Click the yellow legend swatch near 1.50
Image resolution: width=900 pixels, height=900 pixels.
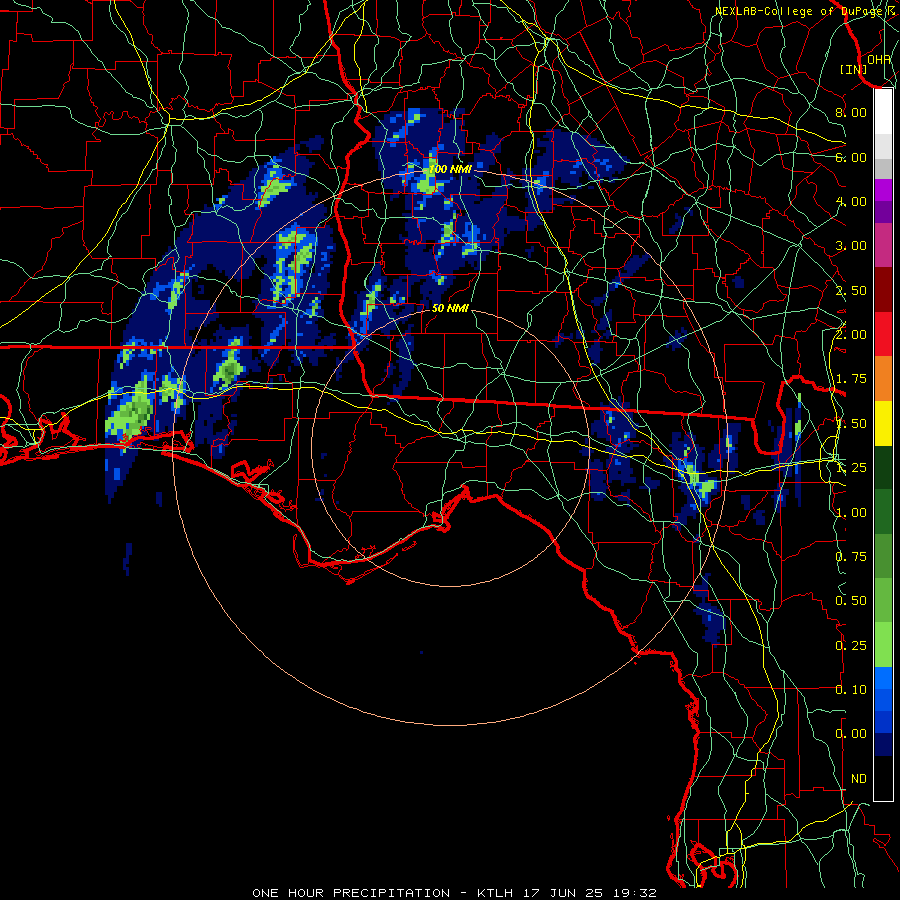tap(883, 423)
